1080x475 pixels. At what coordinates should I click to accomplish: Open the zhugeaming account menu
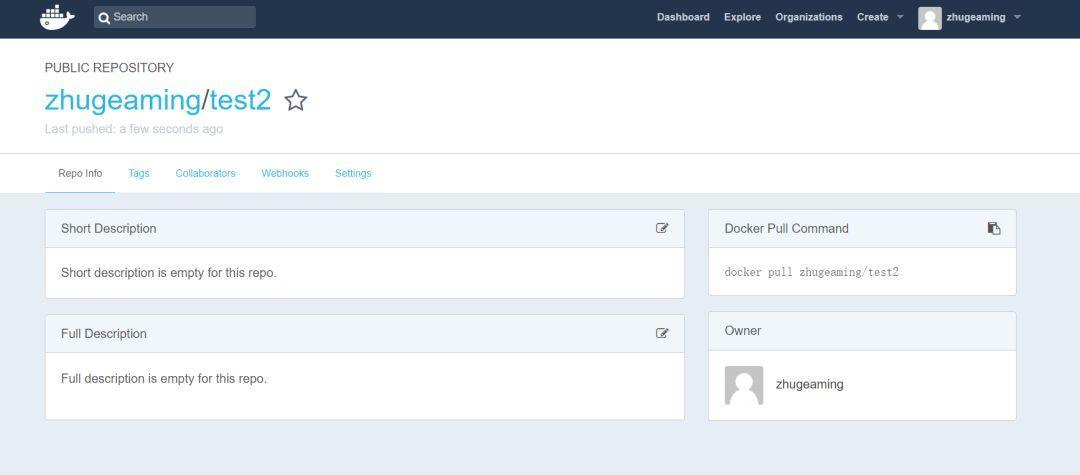pos(975,17)
